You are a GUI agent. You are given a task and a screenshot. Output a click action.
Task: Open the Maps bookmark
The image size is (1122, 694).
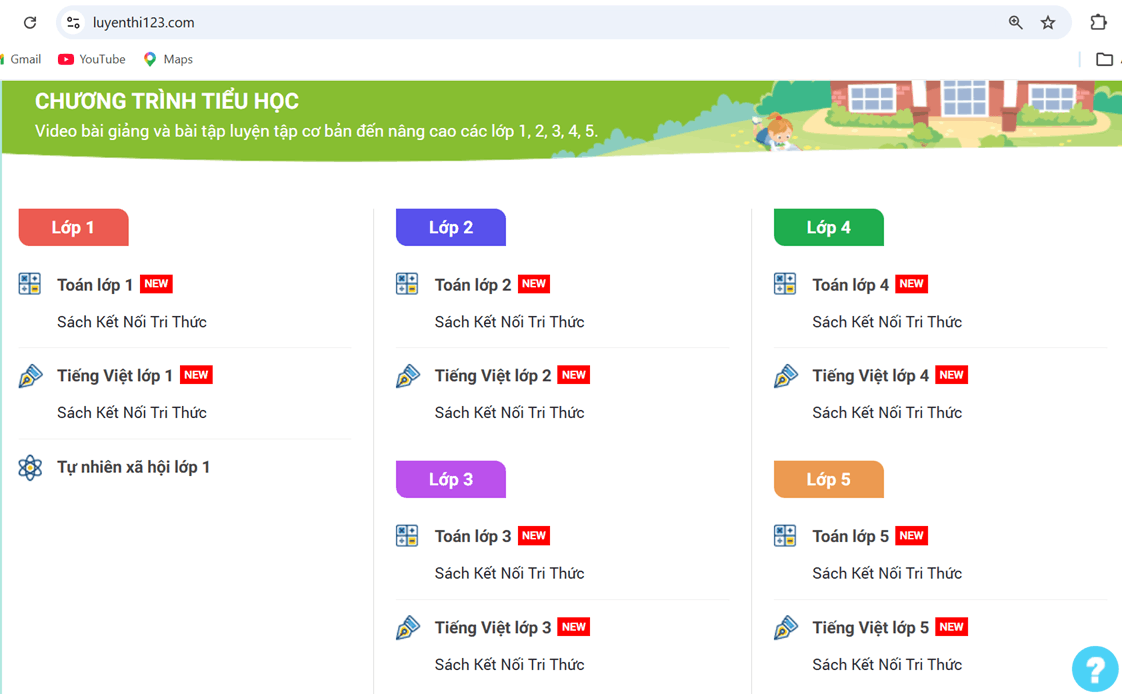(x=168, y=59)
